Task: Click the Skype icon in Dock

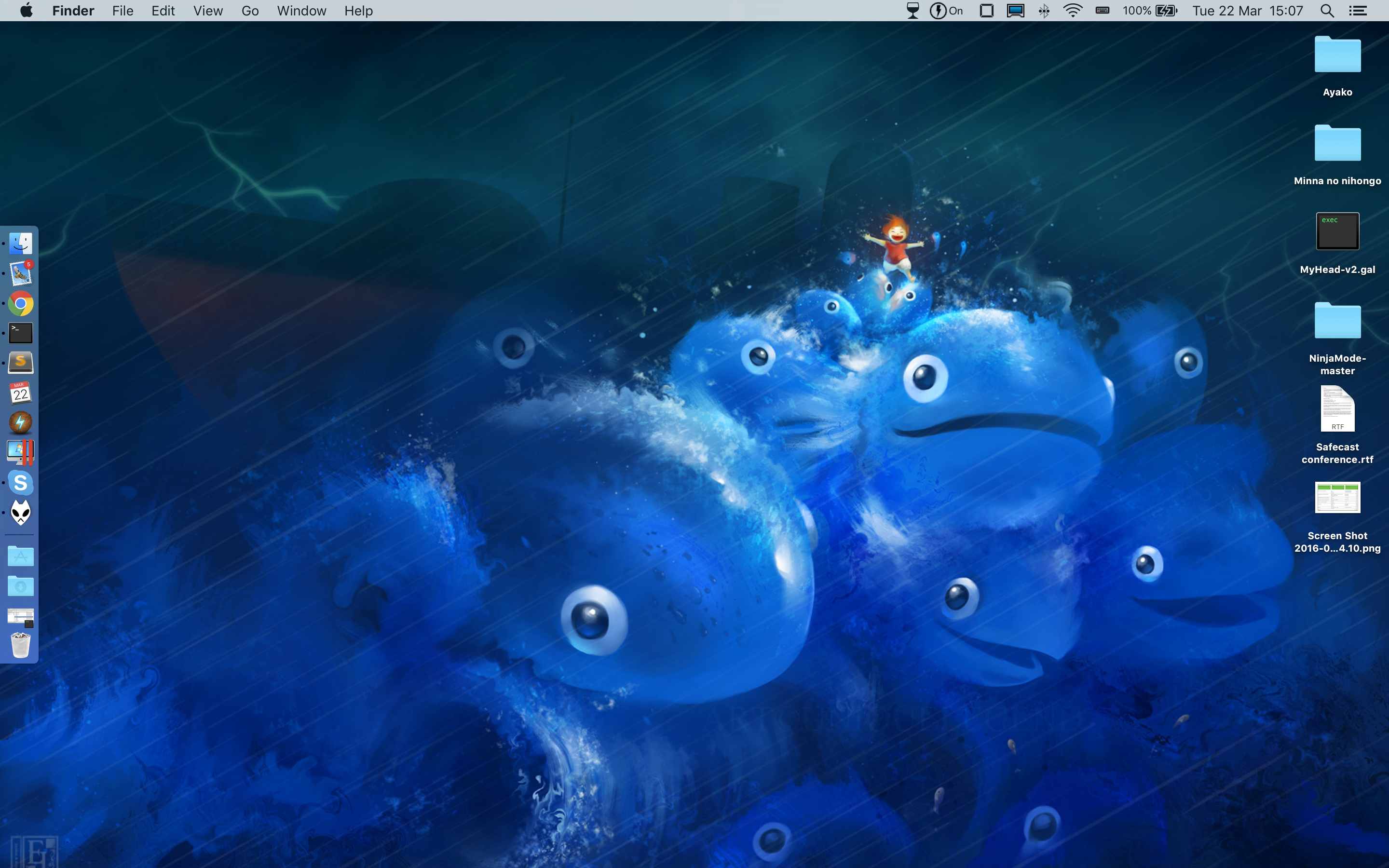Action: [x=21, y=483]
